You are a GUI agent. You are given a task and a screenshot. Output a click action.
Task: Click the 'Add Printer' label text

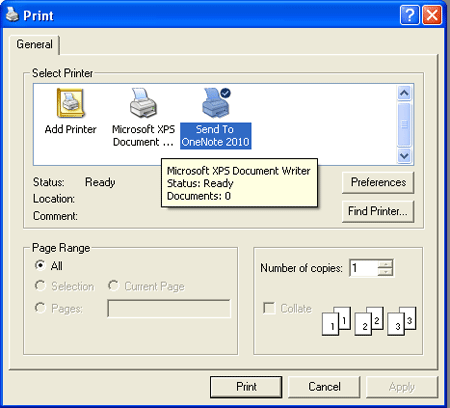[x=70, y=129]
